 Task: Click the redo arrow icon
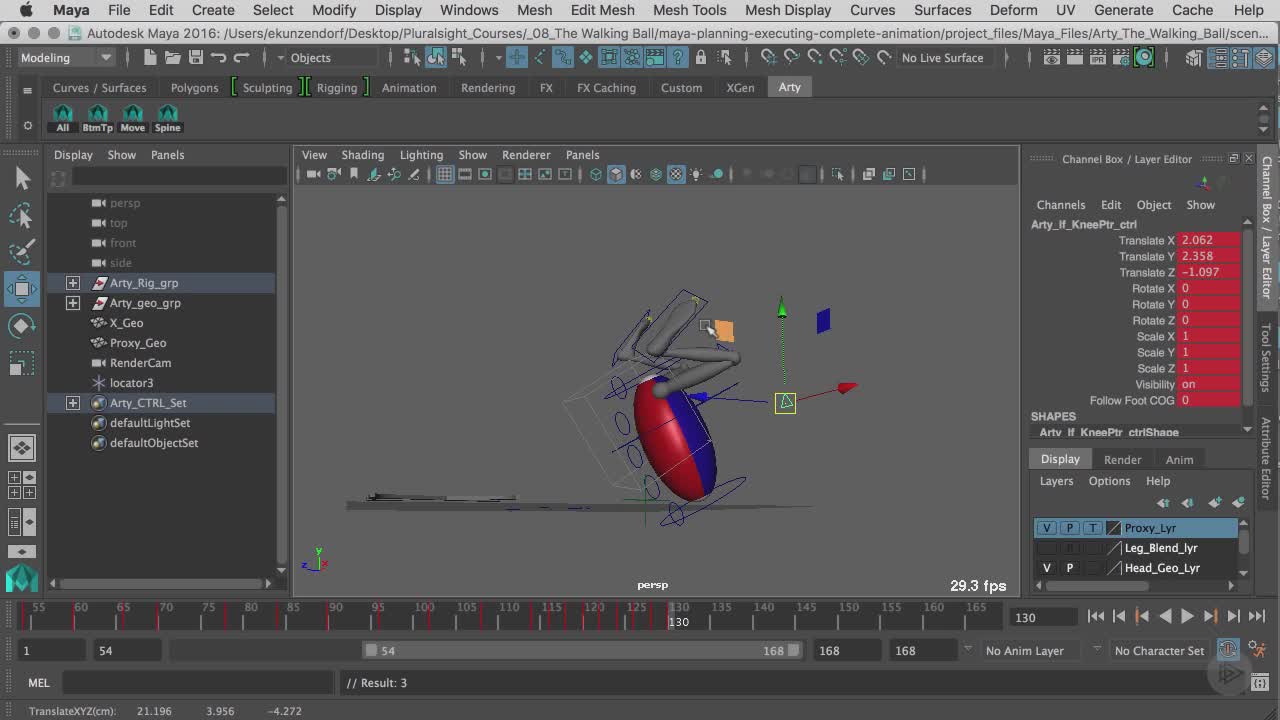(242, 58)
